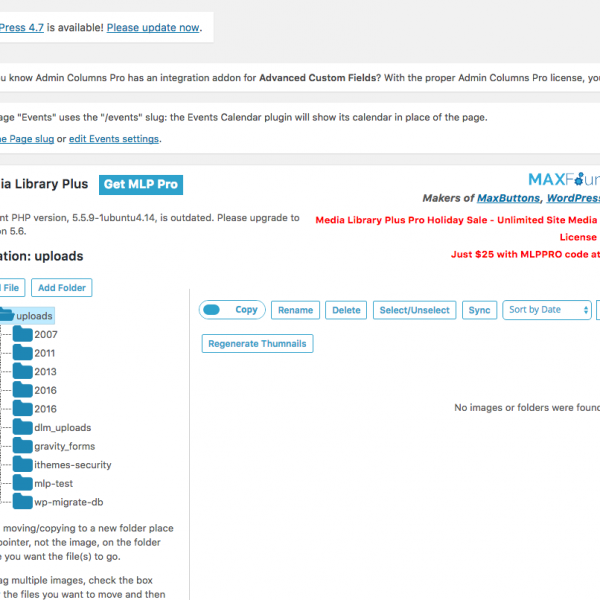Click the Delete button
The image size is (600, 600).
pos(346,310)
